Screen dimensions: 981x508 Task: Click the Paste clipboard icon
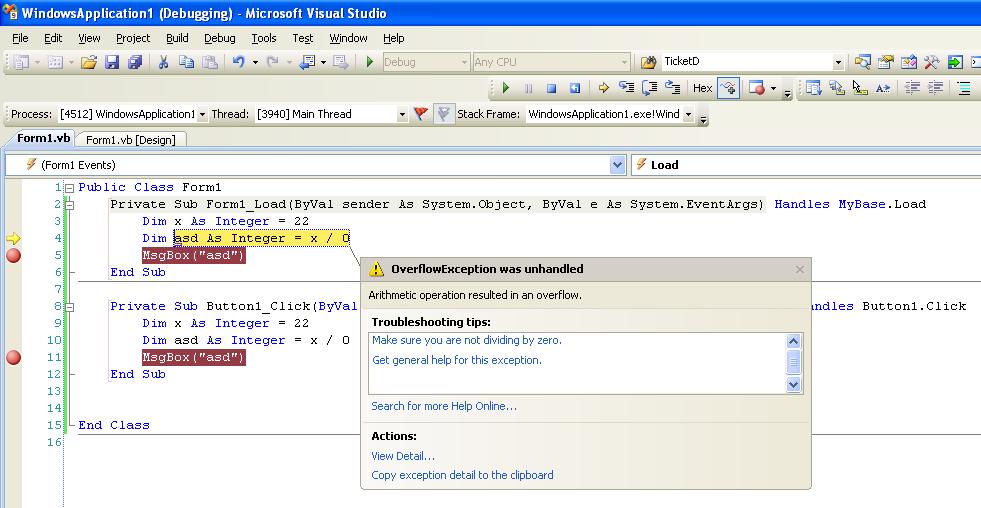click(210, 62)
